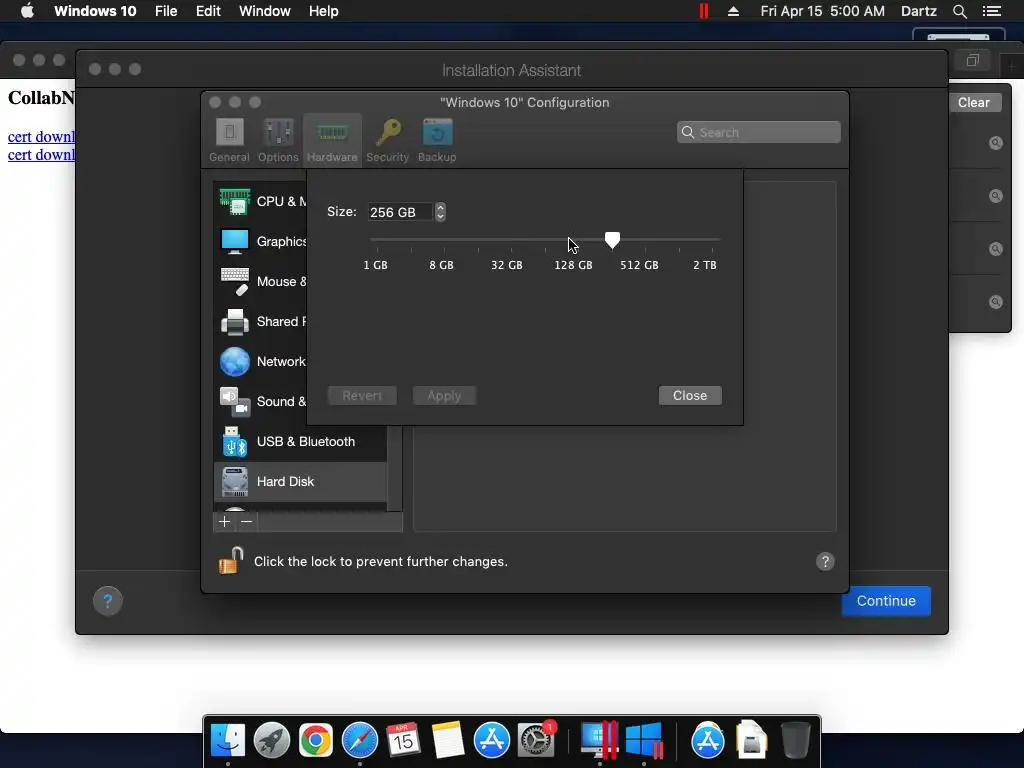The height and width of the screenshot is (768, 1024).
Task: Select the Hardware tab
Action: 332,140
